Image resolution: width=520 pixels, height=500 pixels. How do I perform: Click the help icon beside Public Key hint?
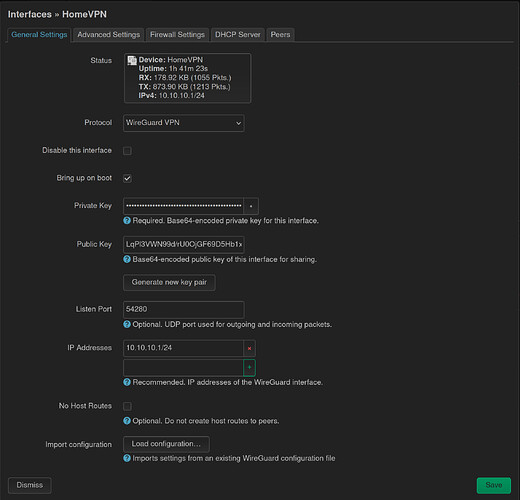[x=127, y=259]
